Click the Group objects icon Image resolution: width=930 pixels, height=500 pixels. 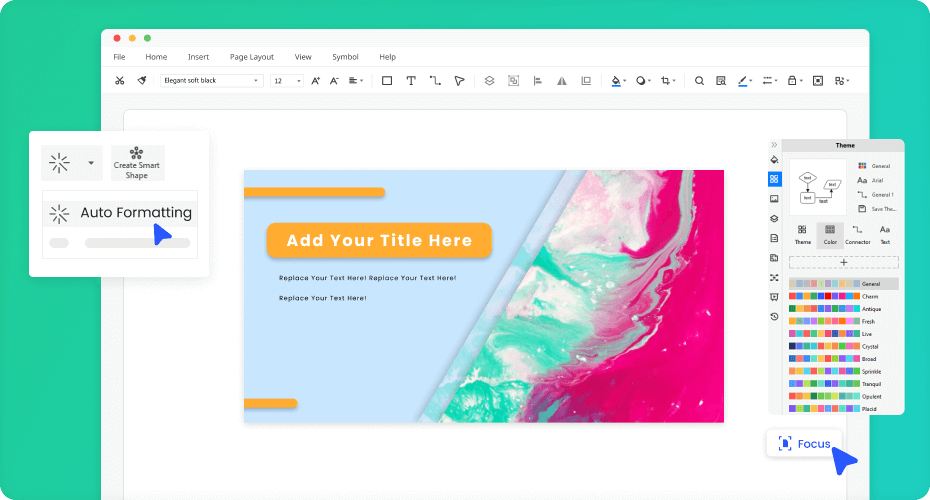point(514,81)
